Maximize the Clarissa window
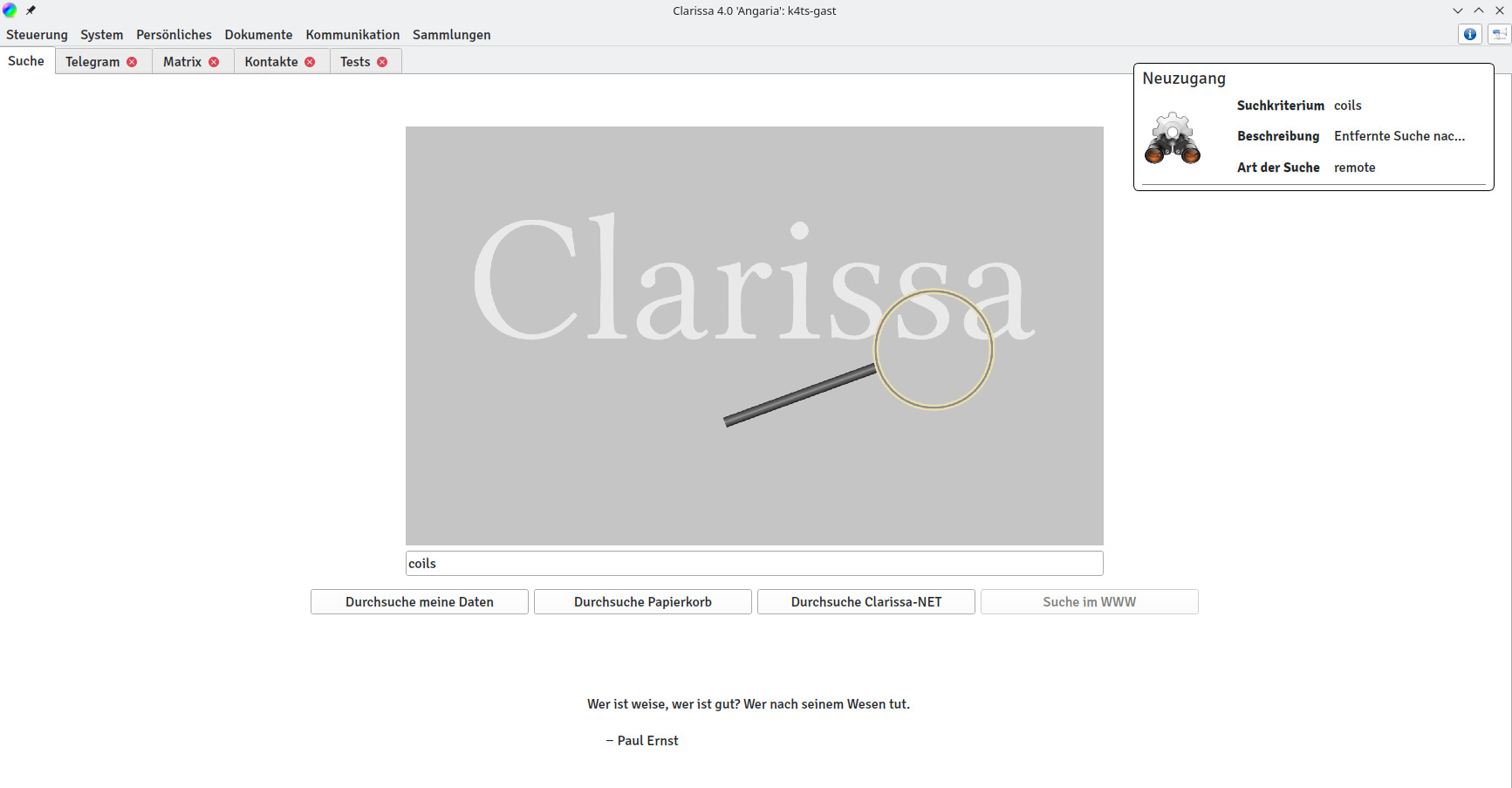1512x788 pixels. (x=1479, y=10)
